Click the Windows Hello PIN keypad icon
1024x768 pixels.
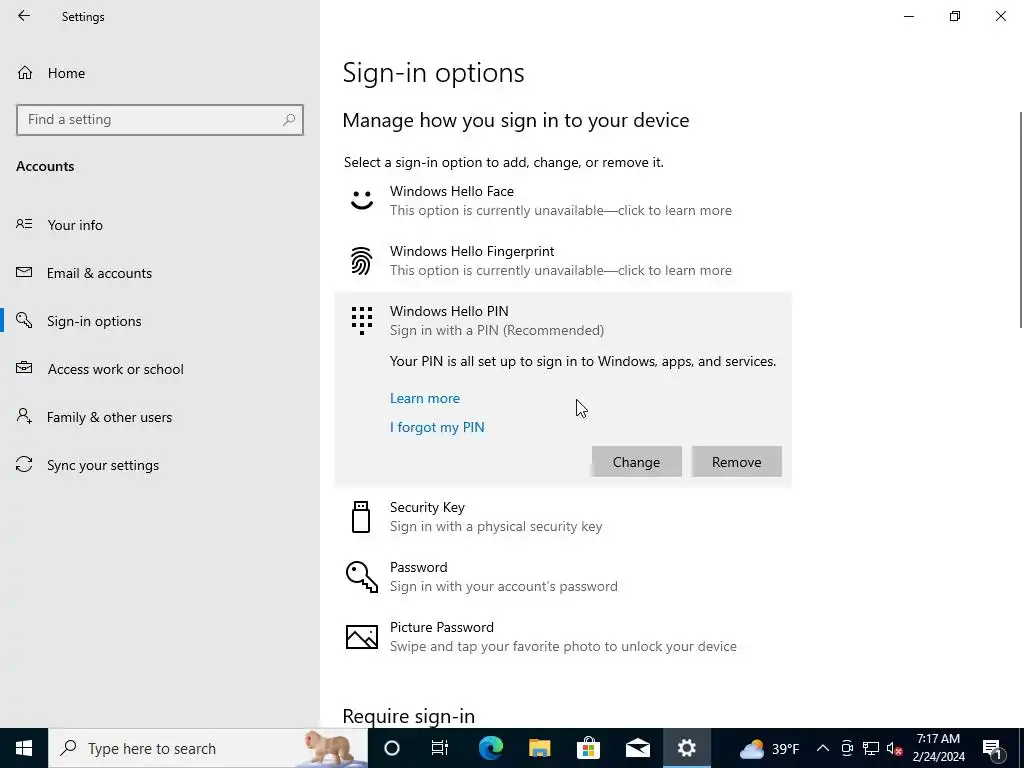362,321
